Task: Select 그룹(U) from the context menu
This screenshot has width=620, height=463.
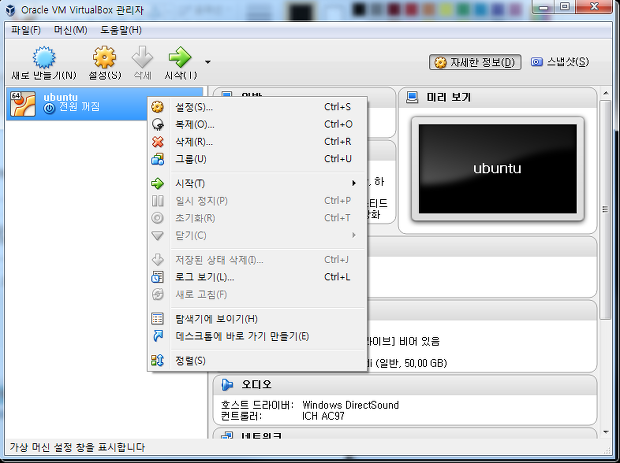Action: point(257,159)
